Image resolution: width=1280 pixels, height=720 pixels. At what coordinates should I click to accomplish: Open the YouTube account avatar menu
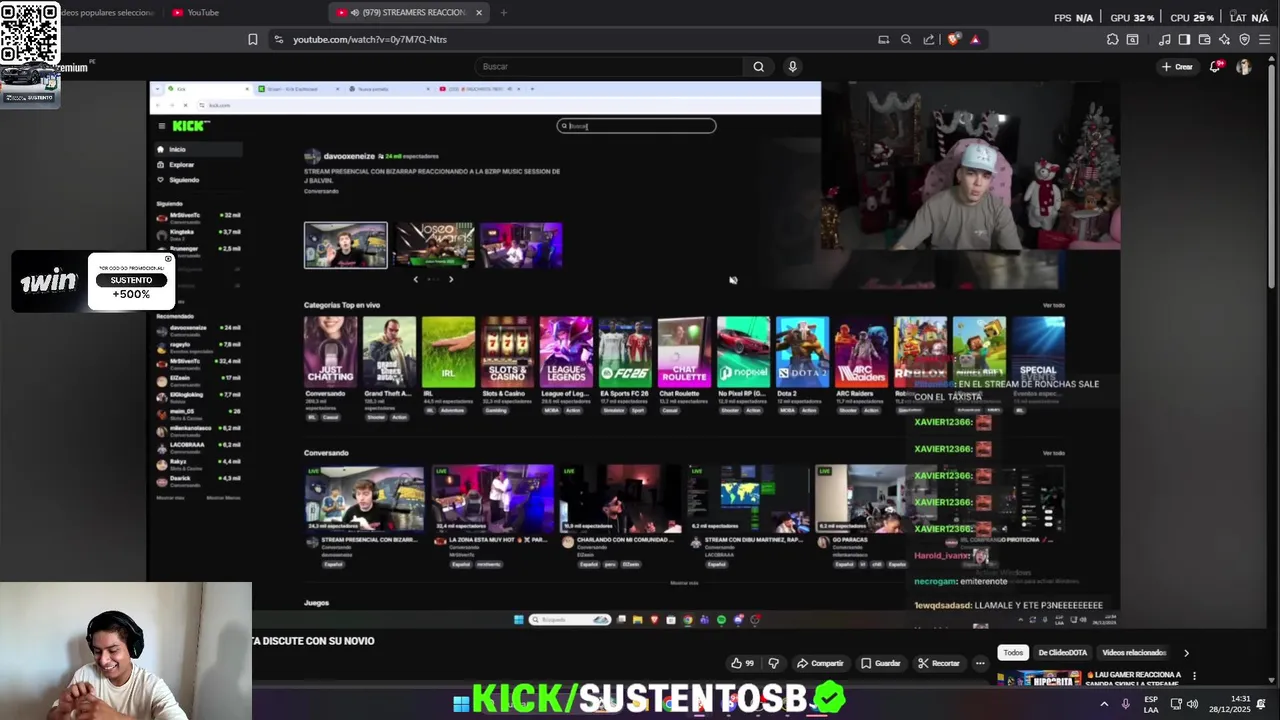click(1244, 66)
